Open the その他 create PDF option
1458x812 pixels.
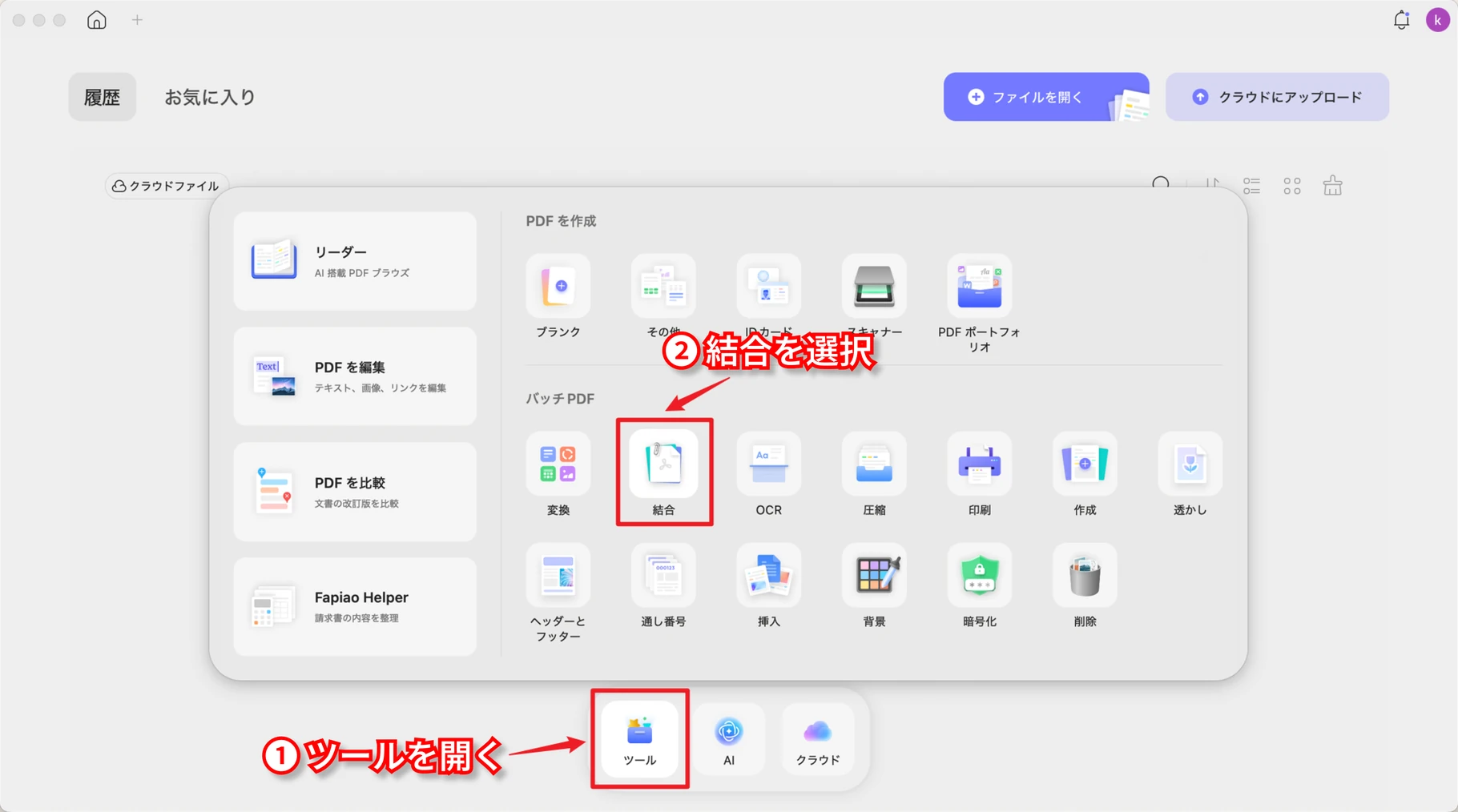click(x=663, y=286)
